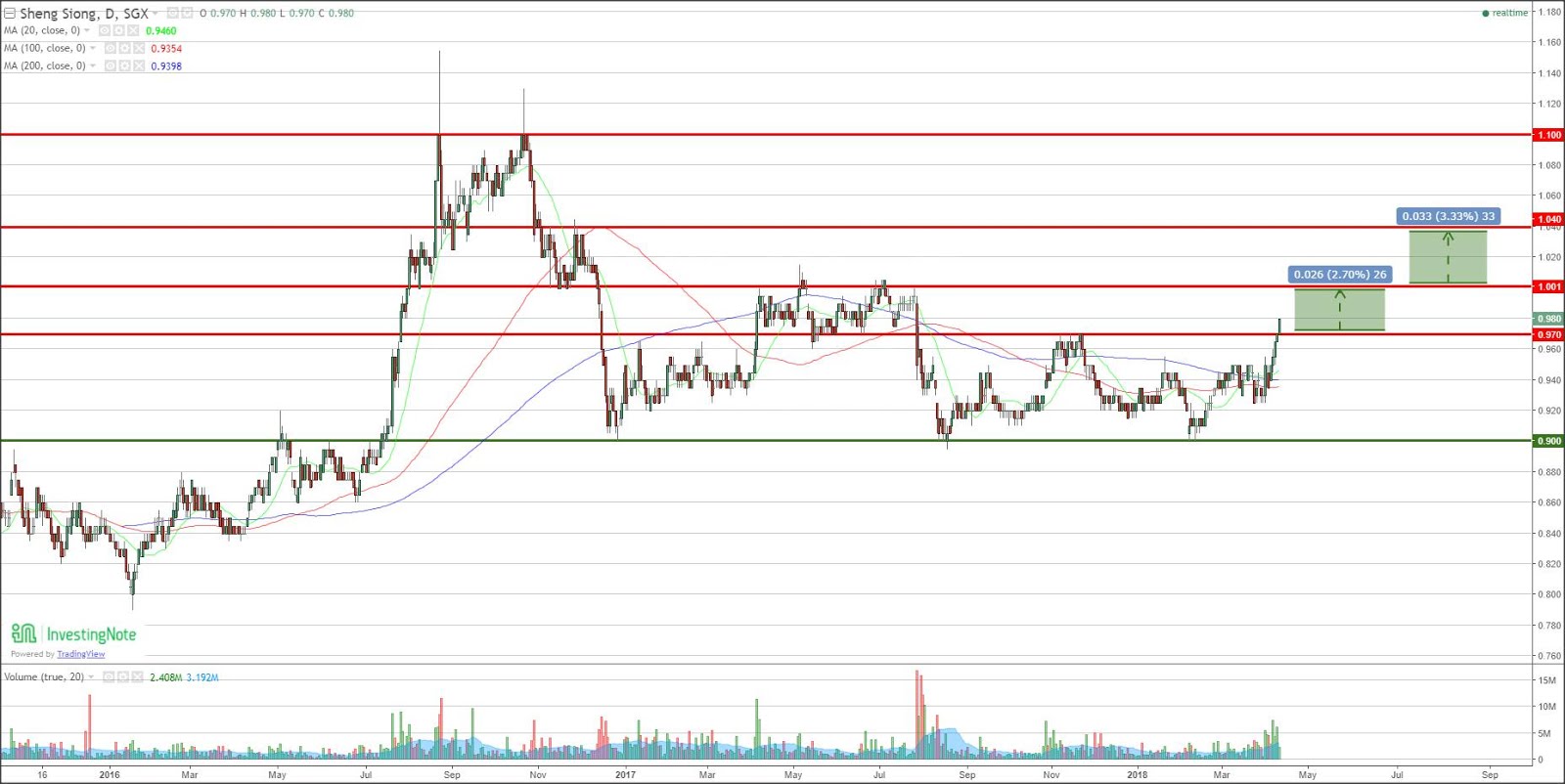Select the 1.100 red horizontal line label

click(x=1548, y=135)
